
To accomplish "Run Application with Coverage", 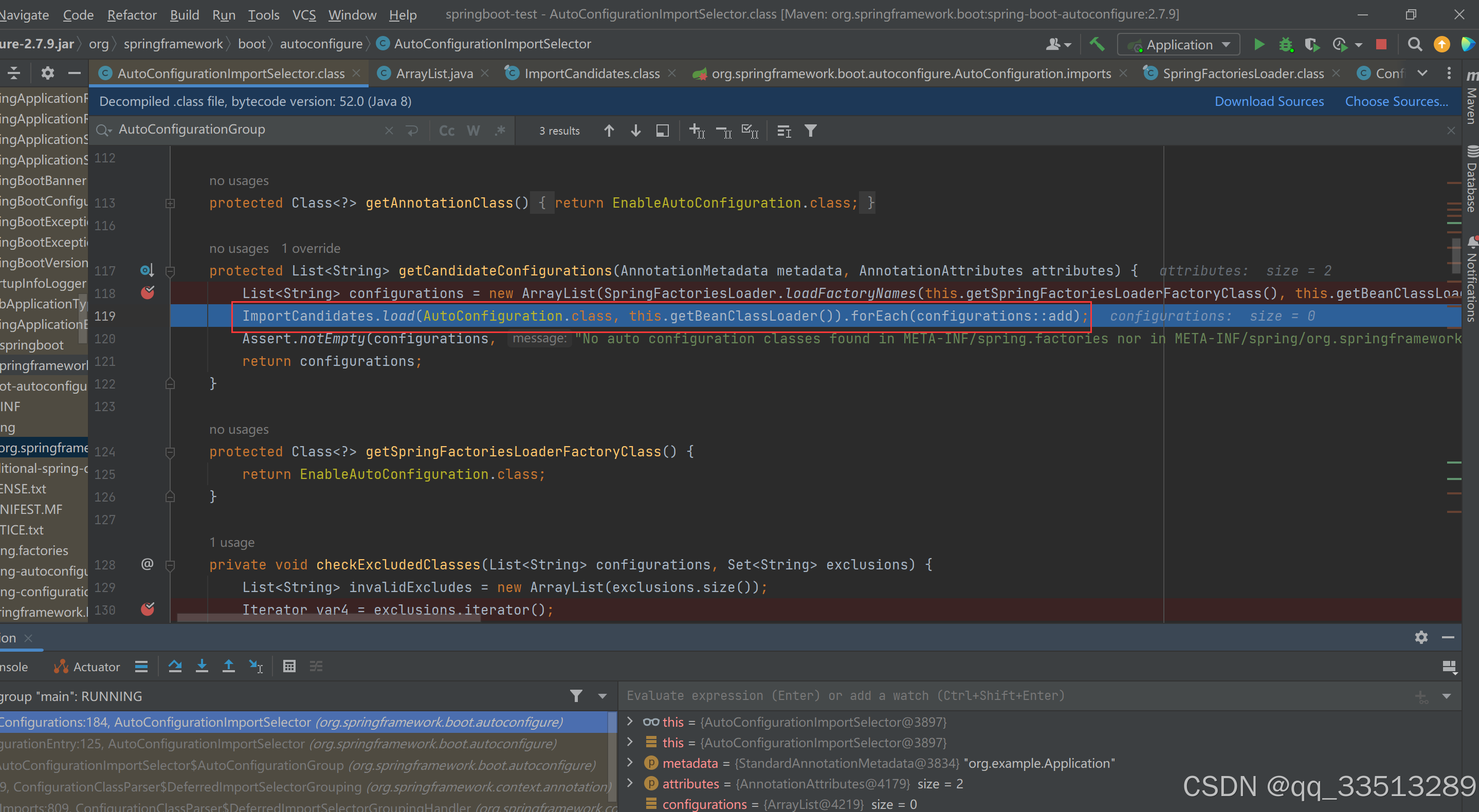I will (x=1313, y=44).
